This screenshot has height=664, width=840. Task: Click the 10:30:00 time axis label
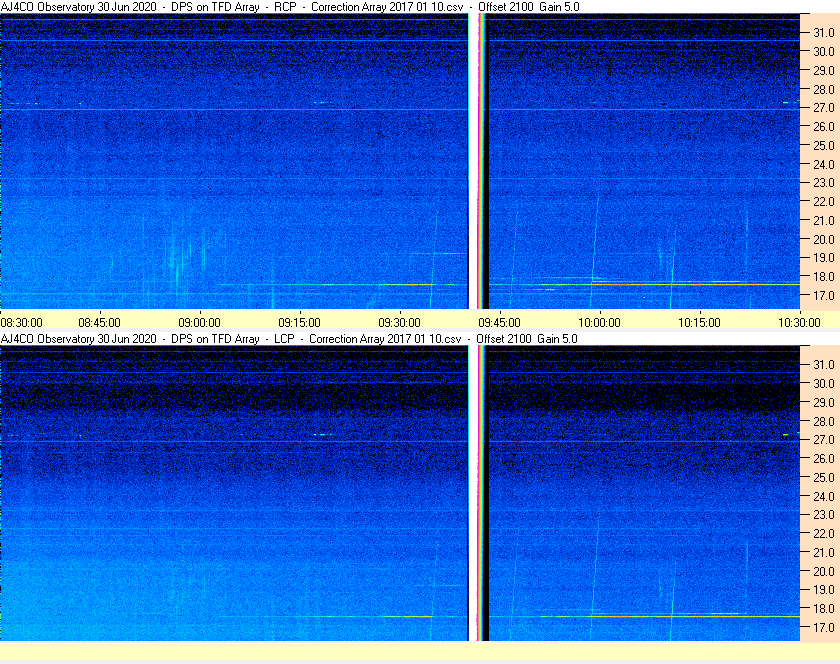(799, 323)
